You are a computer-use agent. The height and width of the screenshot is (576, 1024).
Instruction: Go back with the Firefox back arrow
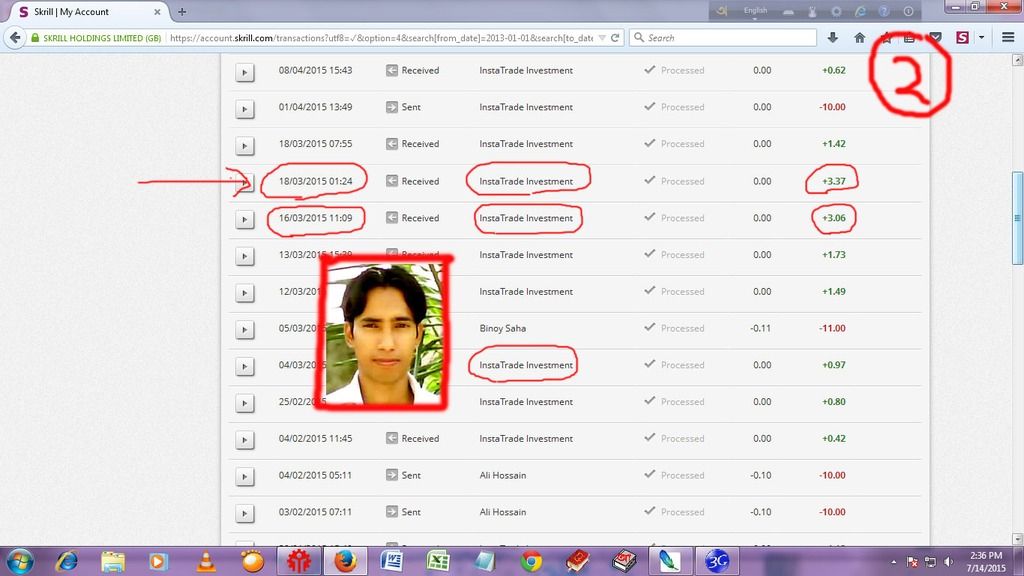pyautogui.click(x=15, y=38)
